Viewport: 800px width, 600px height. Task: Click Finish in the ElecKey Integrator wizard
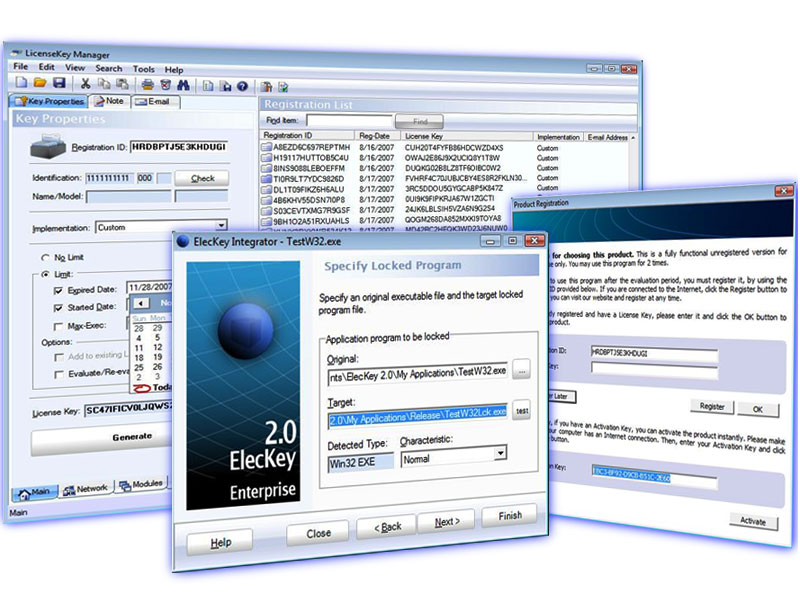tap(509, 515)
